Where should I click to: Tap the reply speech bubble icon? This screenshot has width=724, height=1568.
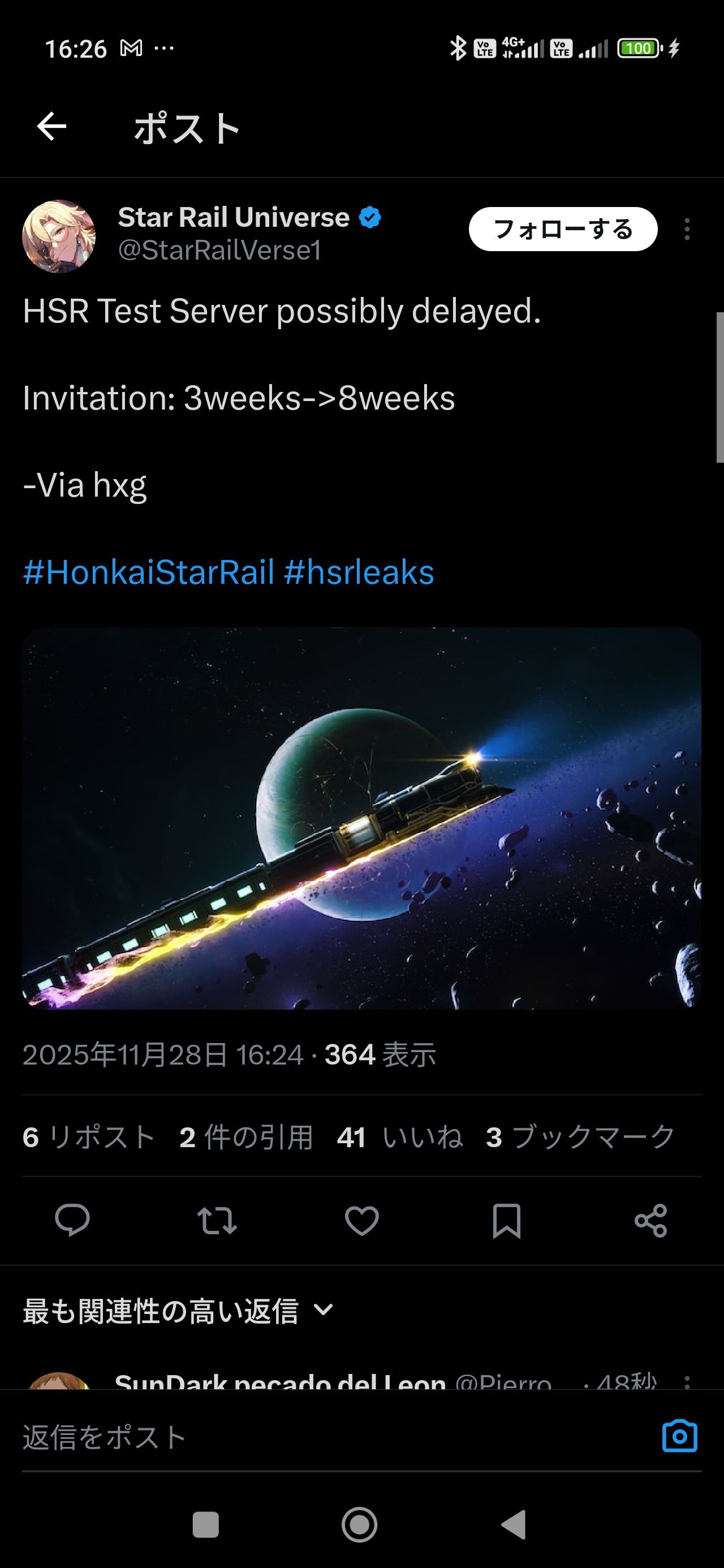(x=72, y=1220)
